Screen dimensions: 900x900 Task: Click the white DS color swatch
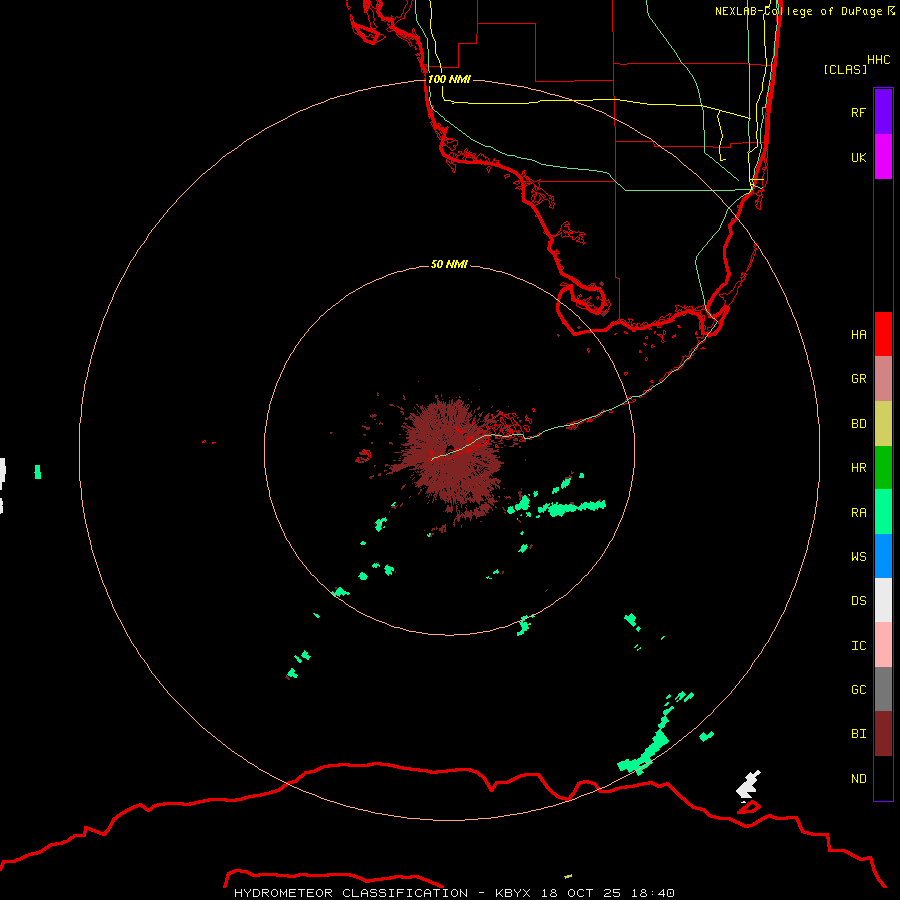(883, 600)
